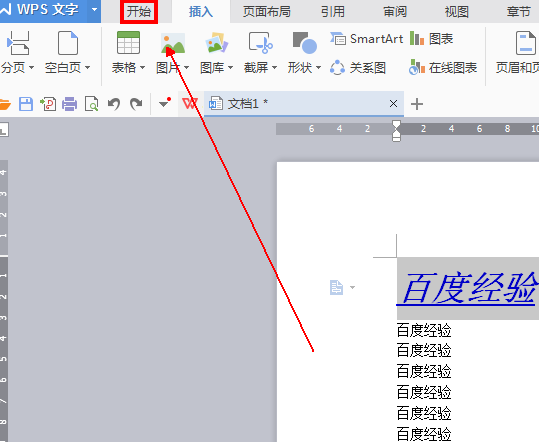The width and height of the screenshot is (539, 442).
Task: Open the WPS 文字 application menu arrow
Action: tap(94, 10)
